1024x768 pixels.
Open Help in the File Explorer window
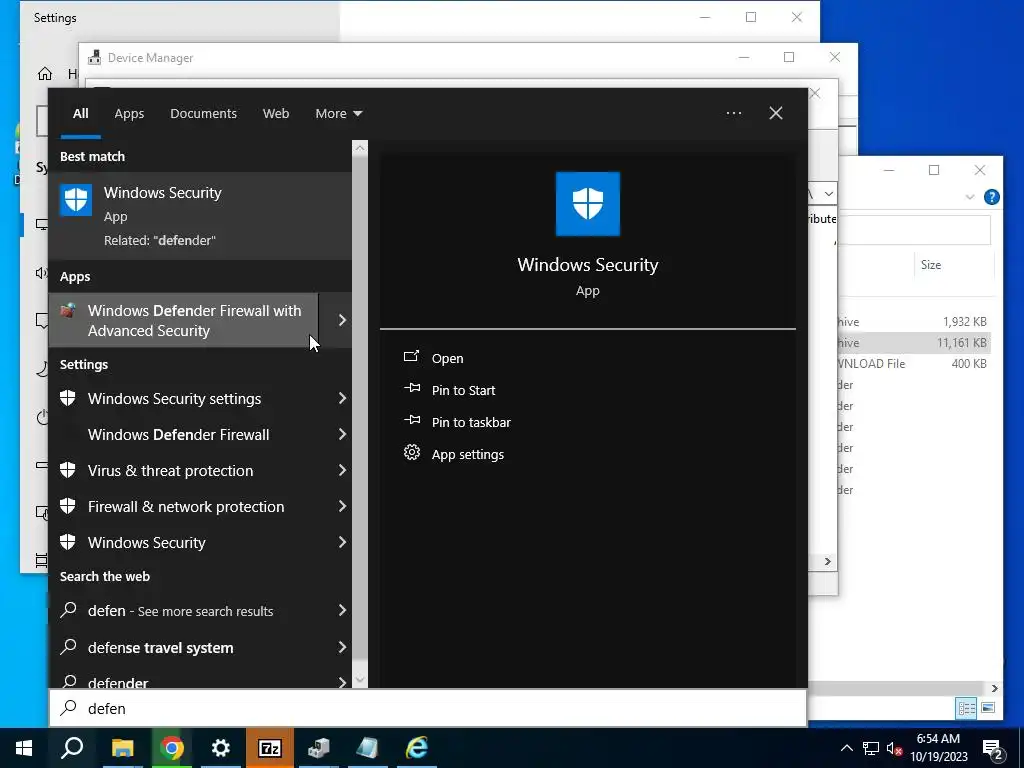991,197
